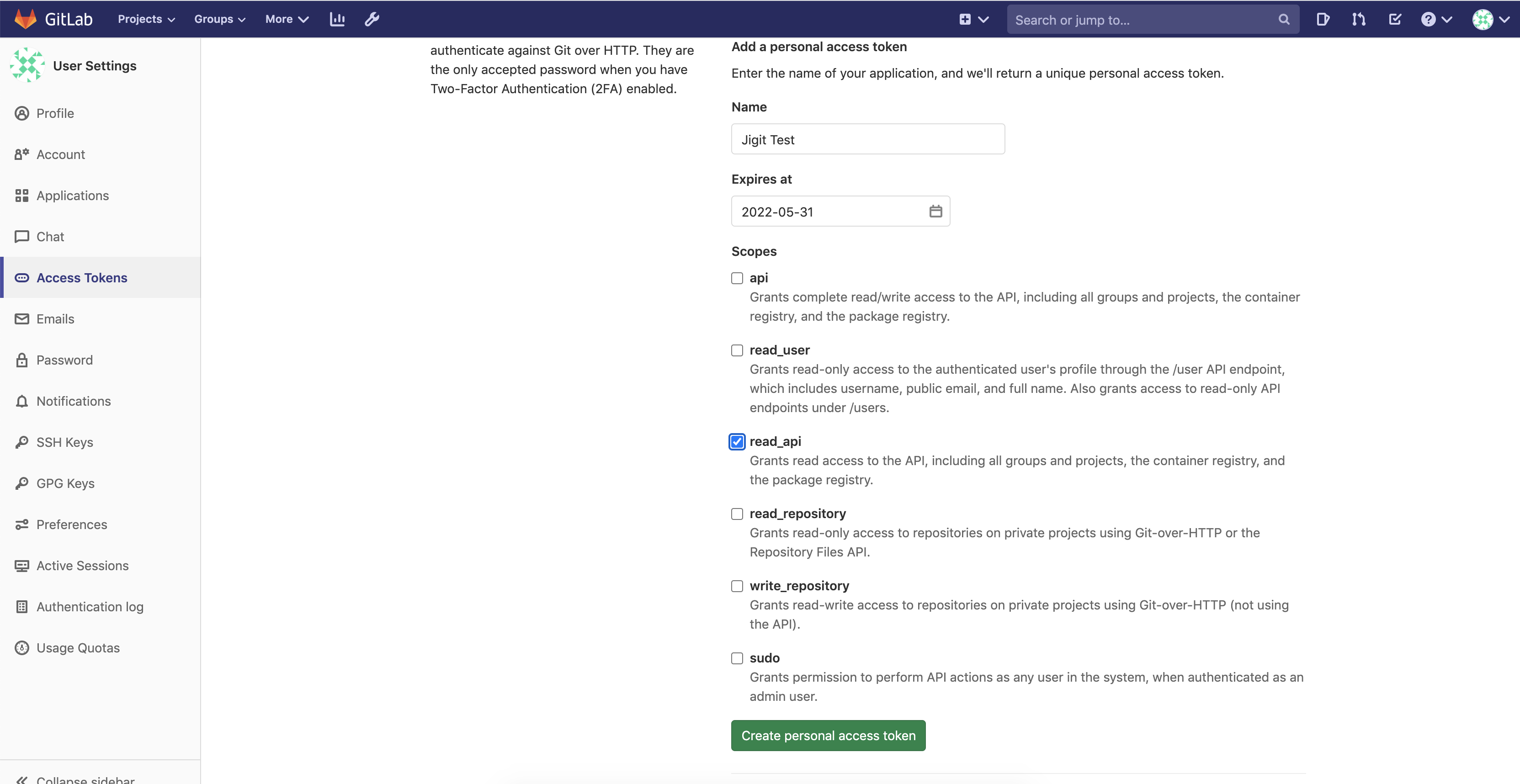
Task: Go to Active Sessions settings
Action: tap(82, 566)
